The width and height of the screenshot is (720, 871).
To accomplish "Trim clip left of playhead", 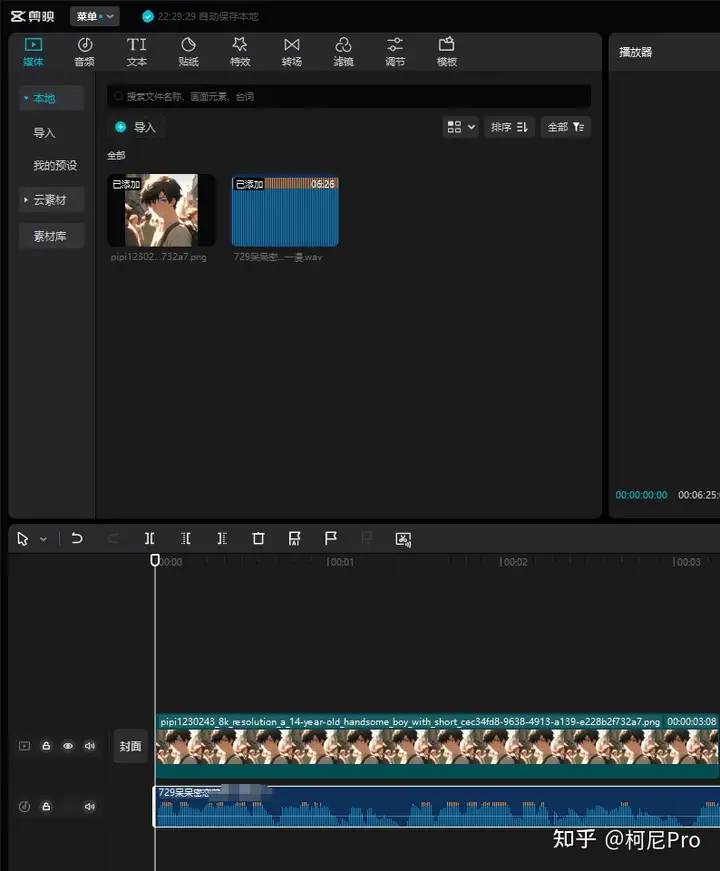I will pyautogui.click(x=186, y=538).
